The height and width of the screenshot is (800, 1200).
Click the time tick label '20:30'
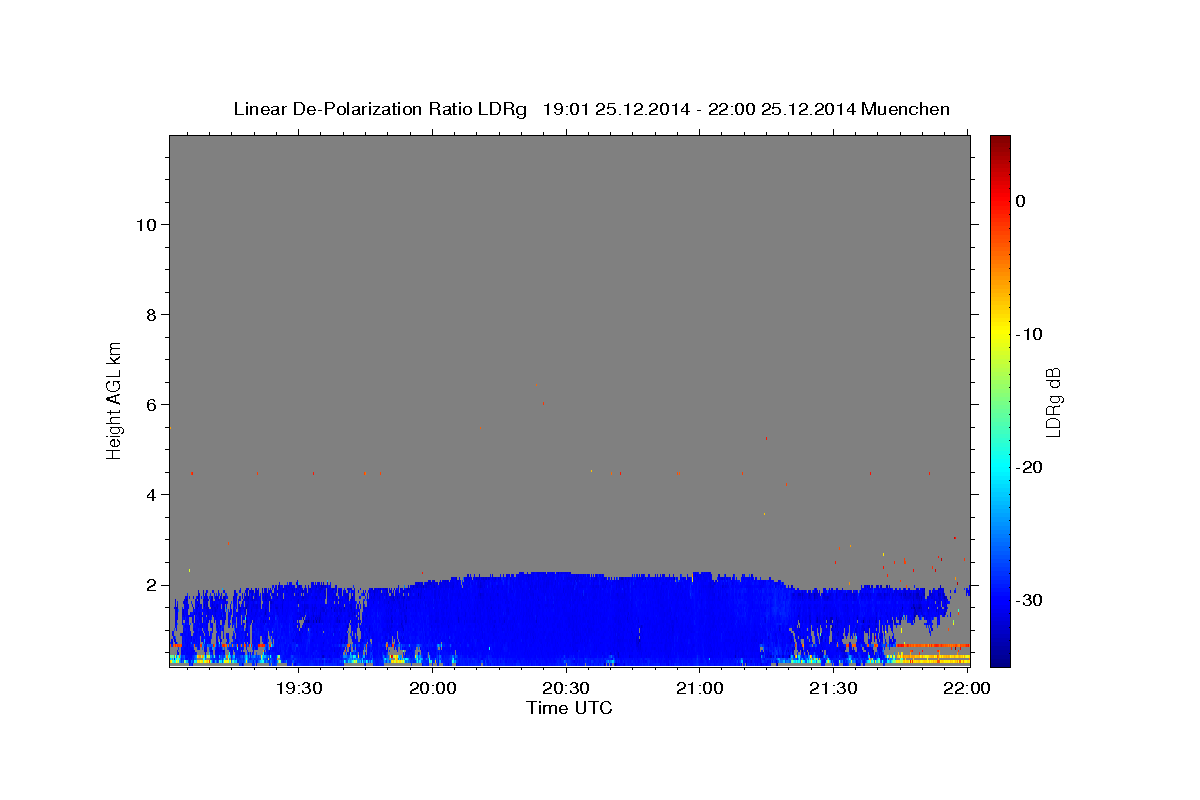point(566,688)
